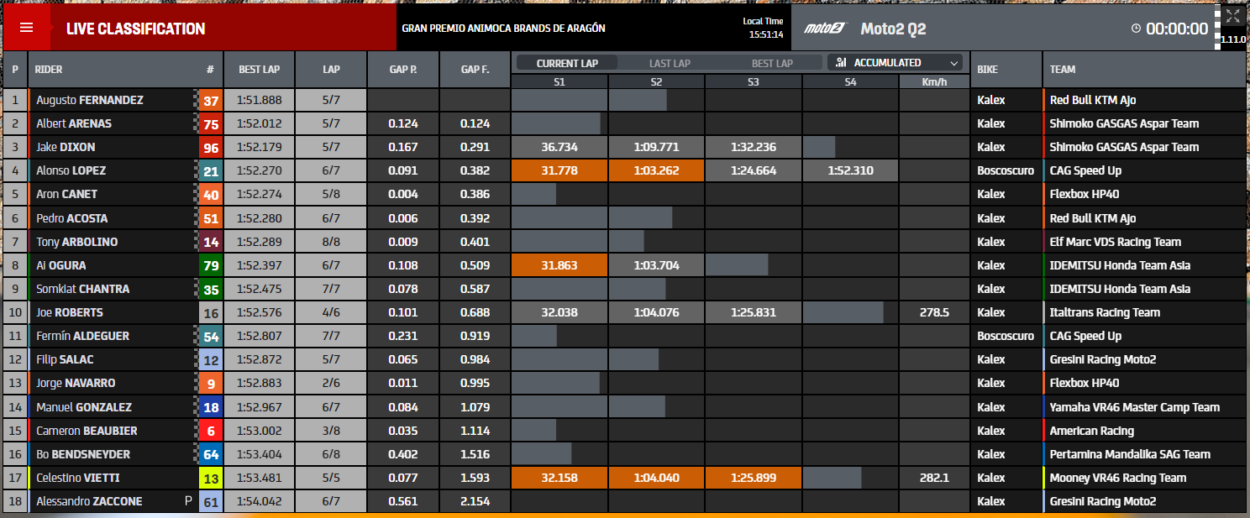Click the Local Time 15:51:14 display

point(765,28)
